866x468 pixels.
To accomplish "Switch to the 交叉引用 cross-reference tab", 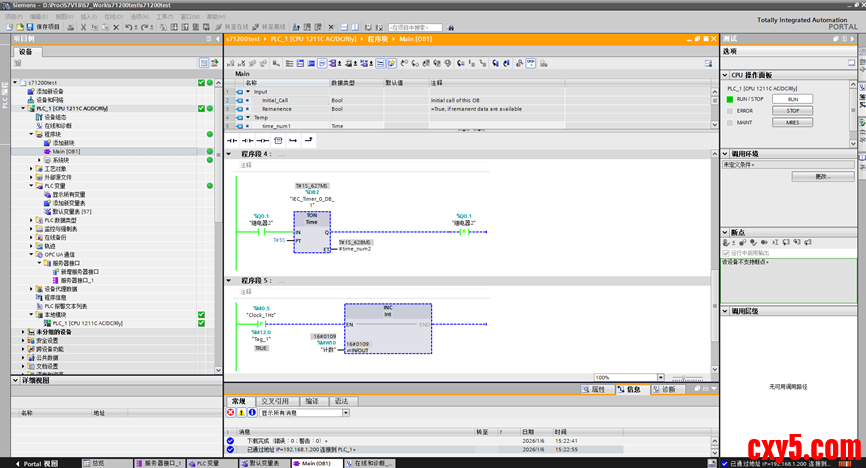I will [274, 400].
